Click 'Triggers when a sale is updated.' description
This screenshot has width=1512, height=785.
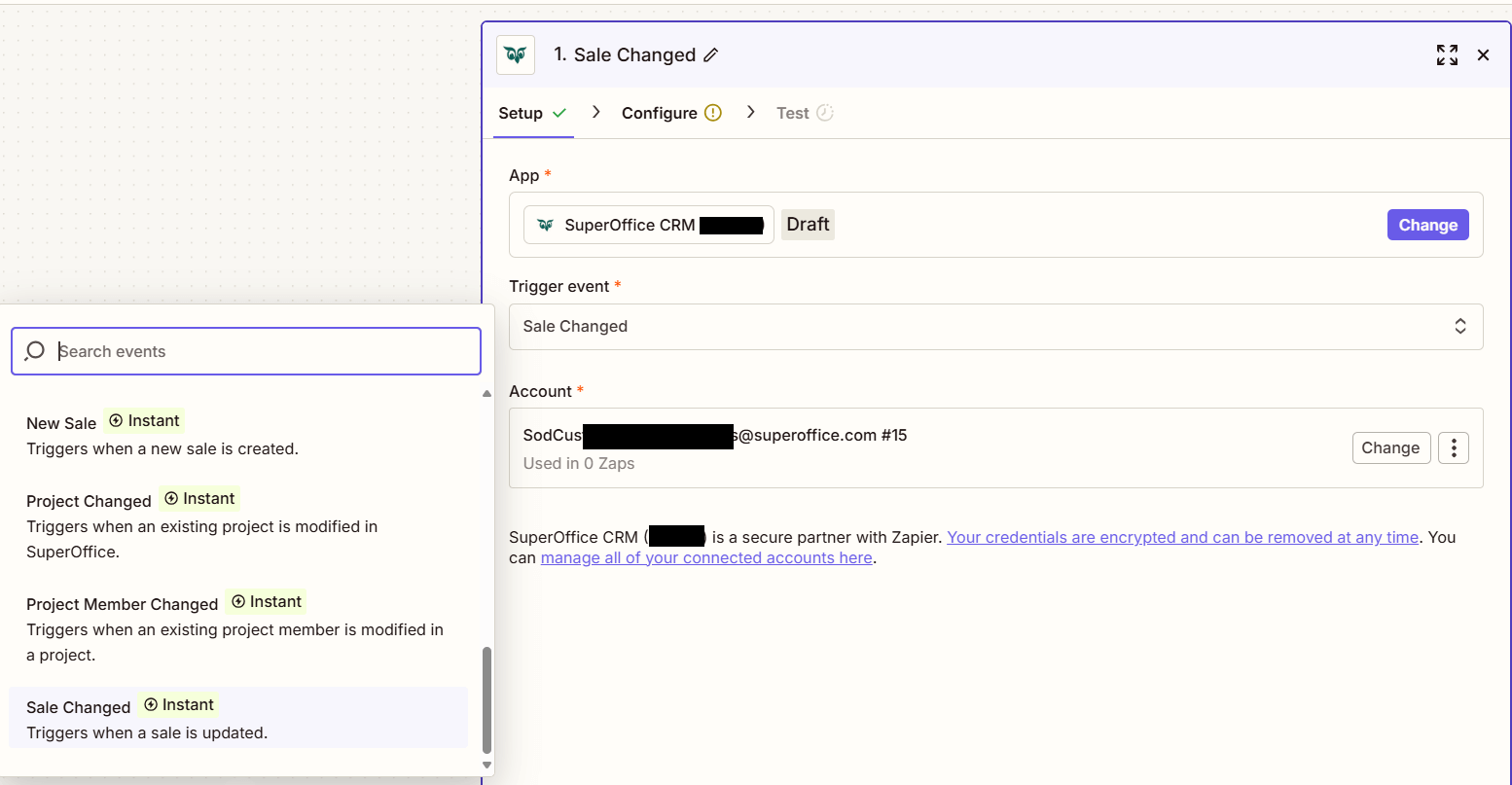(x=147, y=732)
